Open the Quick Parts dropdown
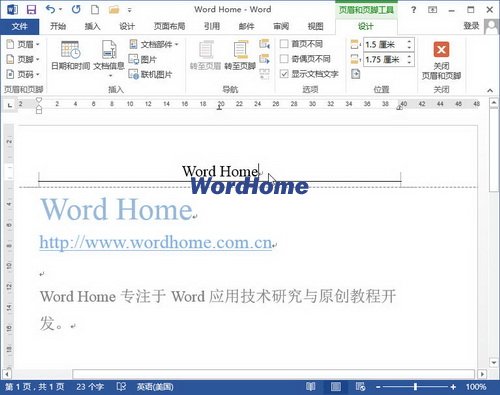The image size is (500, 395). [x=154, y=44]
